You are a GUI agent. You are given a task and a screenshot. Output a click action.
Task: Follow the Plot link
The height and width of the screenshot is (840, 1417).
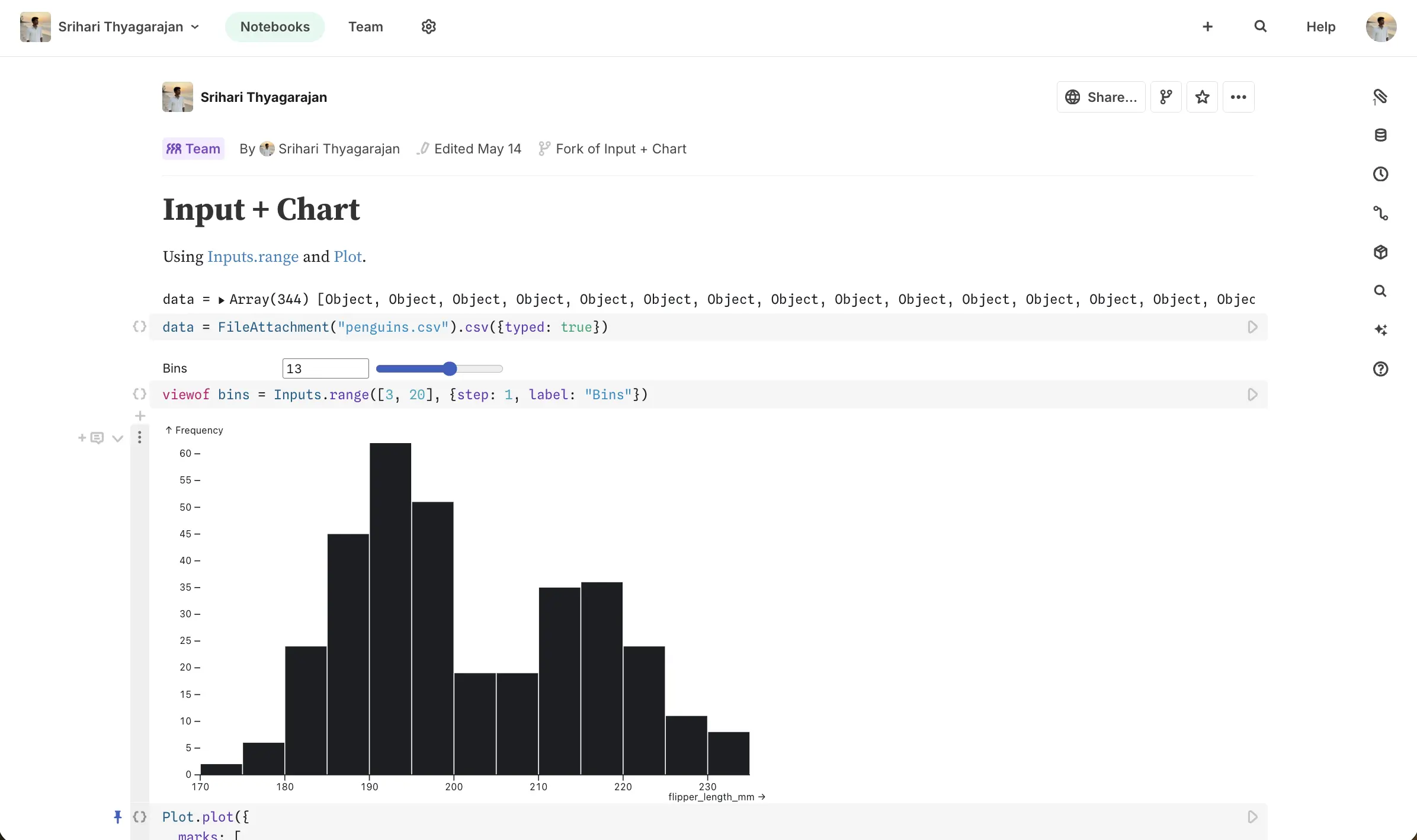[348, 257]
